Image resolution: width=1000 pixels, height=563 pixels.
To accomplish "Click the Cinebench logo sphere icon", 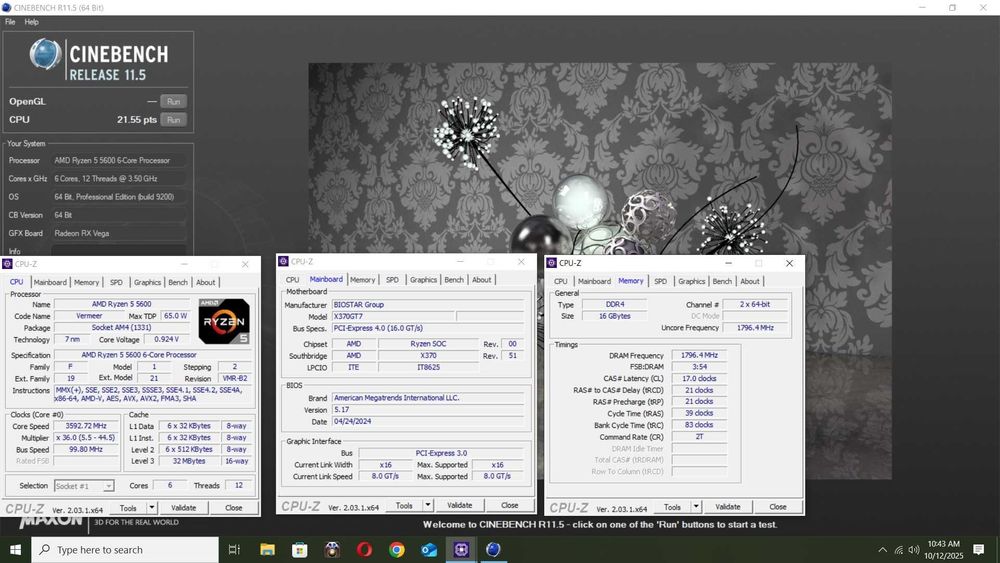I will point(45,54).
